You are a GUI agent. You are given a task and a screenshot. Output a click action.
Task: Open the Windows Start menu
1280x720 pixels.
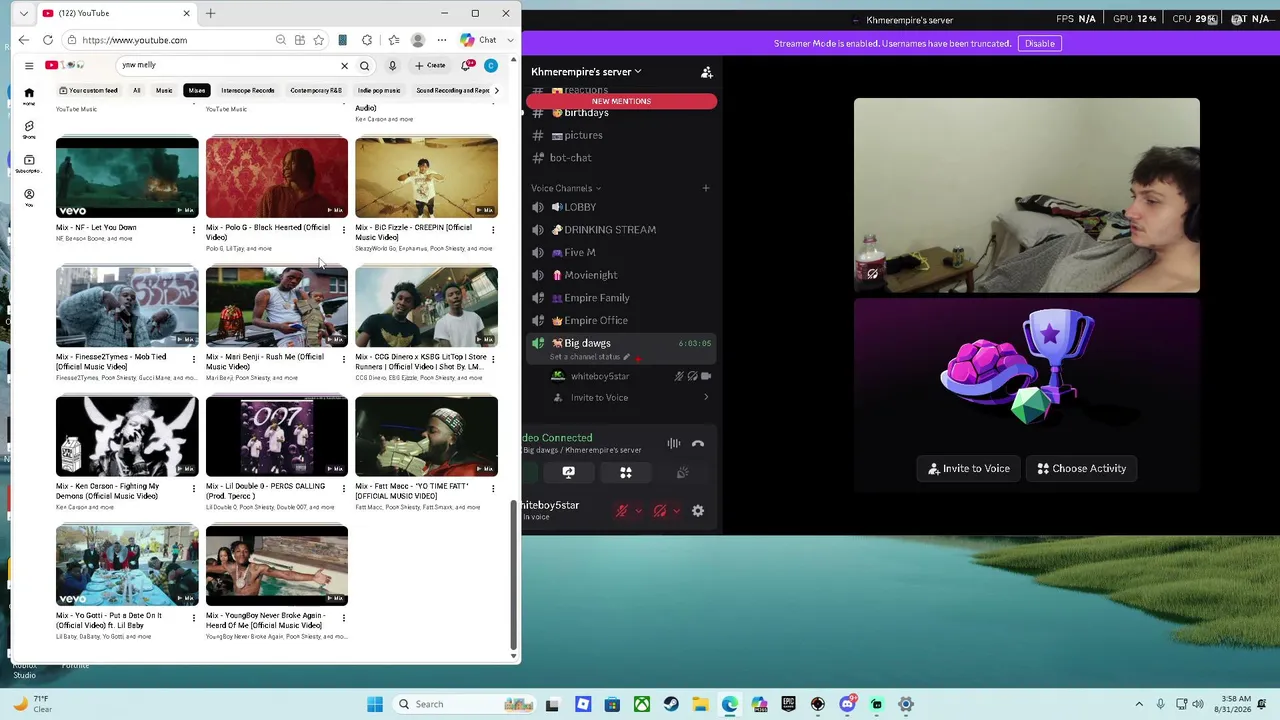(375, 704)
